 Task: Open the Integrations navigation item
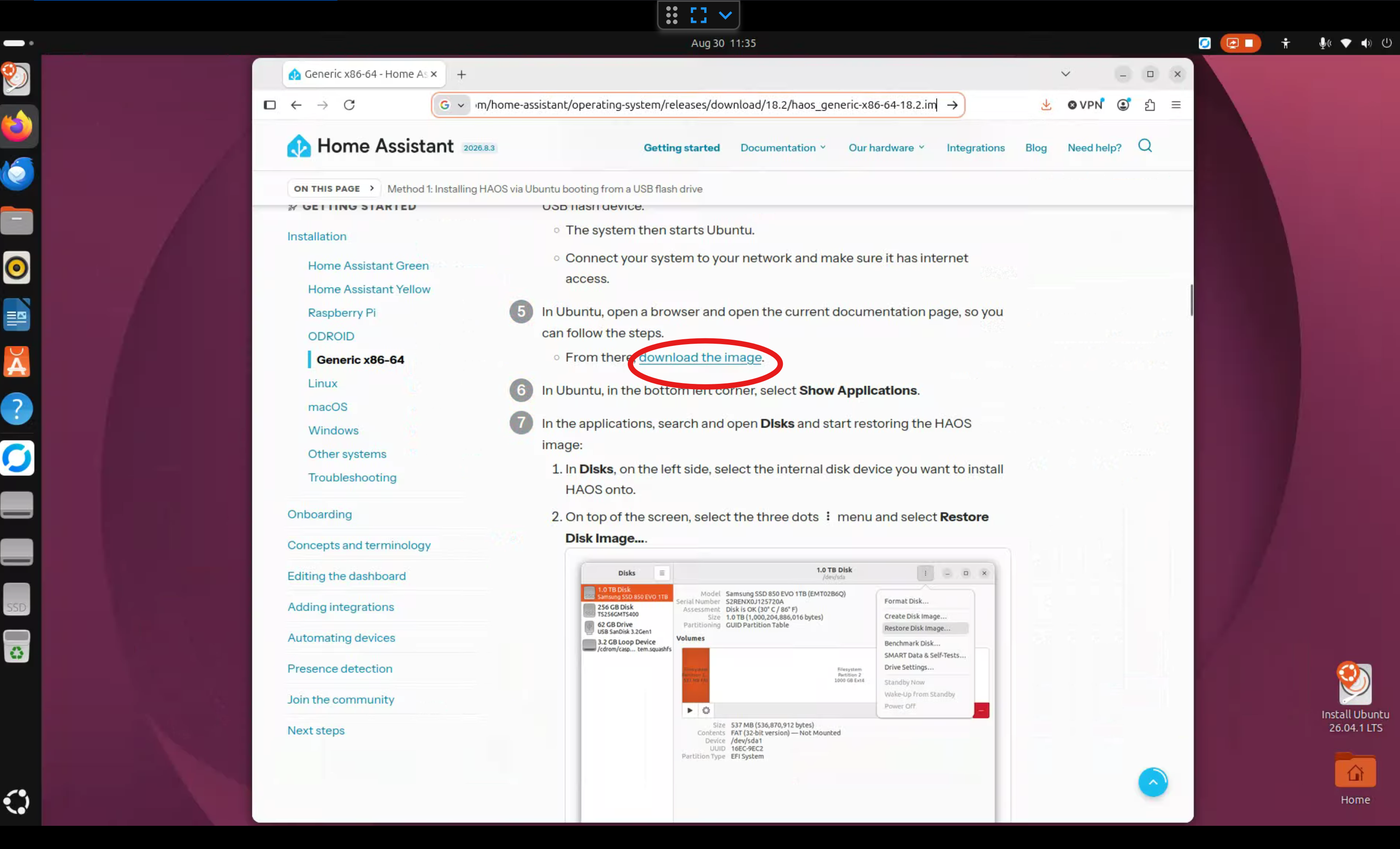(976, 148)
